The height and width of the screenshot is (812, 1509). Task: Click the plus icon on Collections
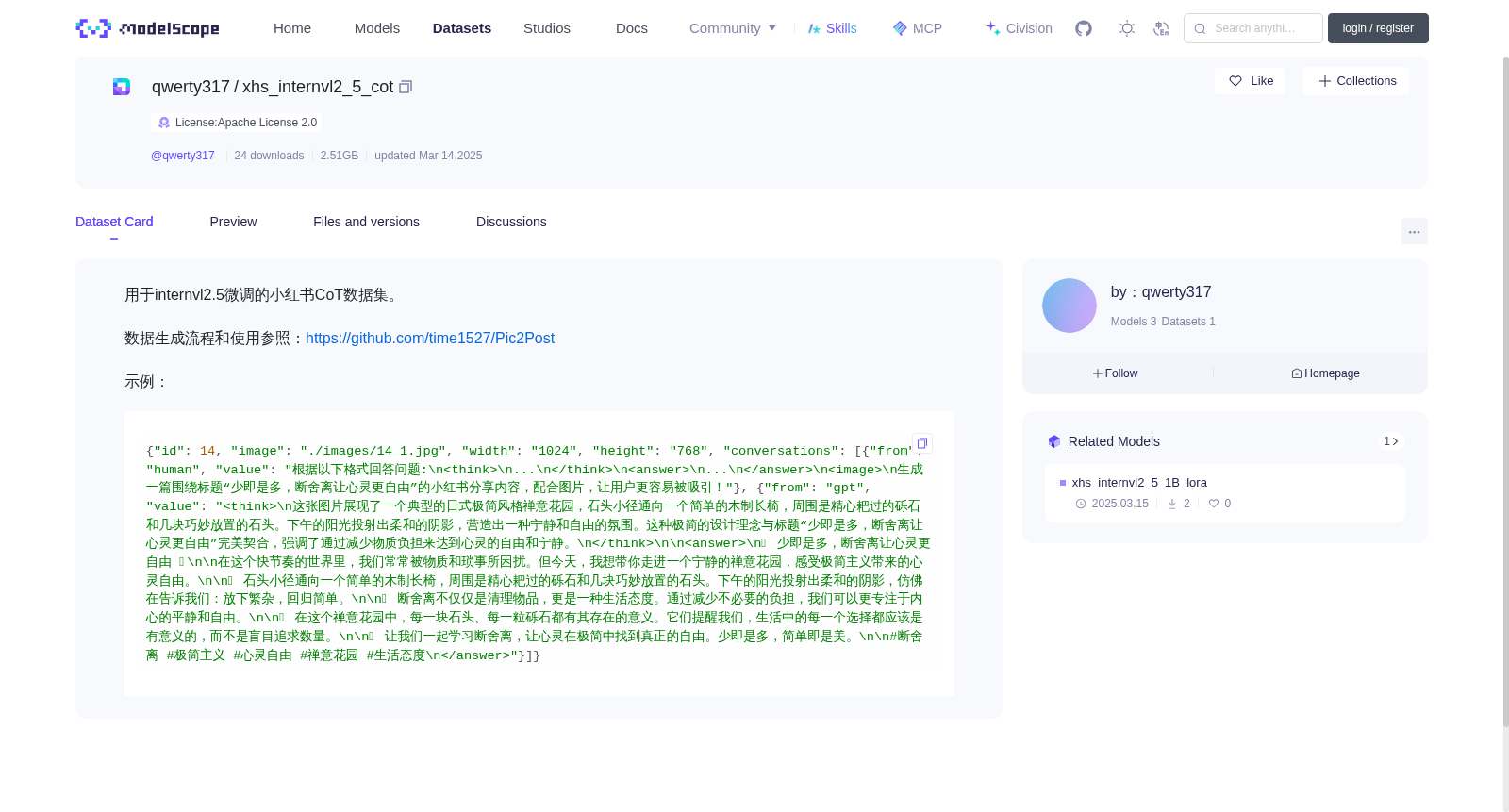(x=1325, y=81)
